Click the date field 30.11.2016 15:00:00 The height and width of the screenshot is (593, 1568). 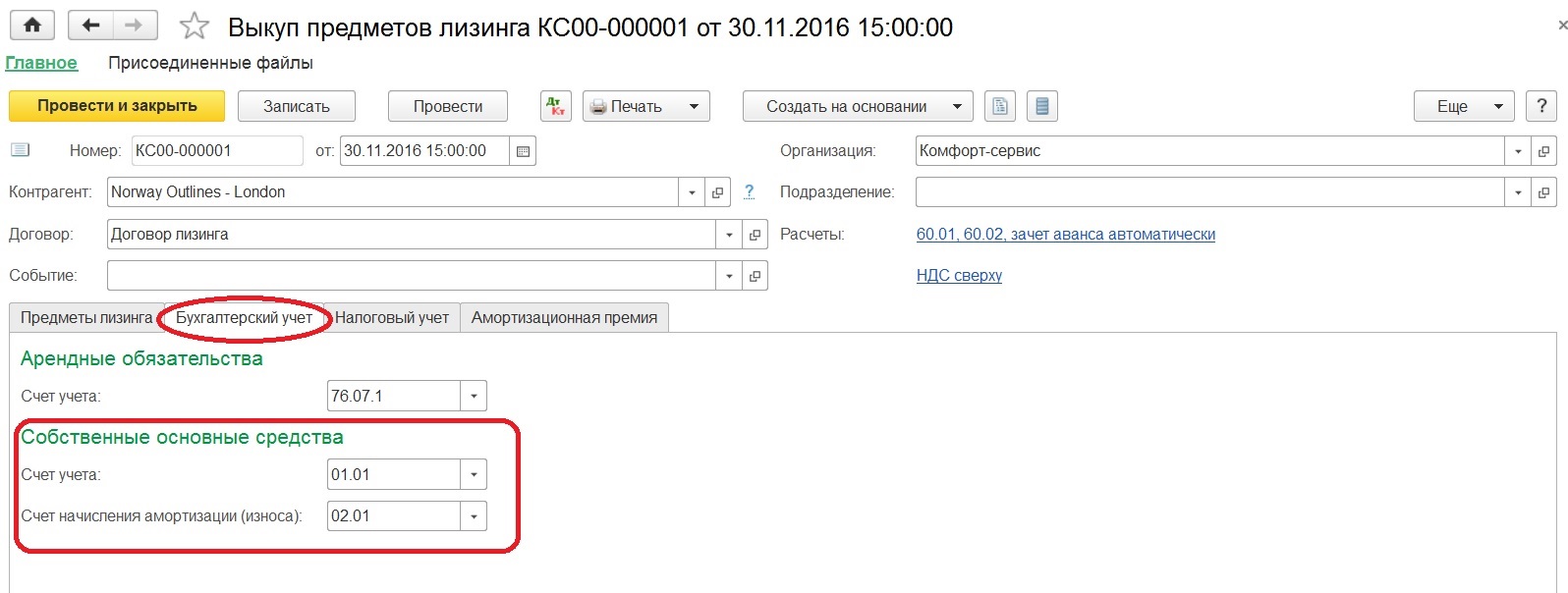424,151
